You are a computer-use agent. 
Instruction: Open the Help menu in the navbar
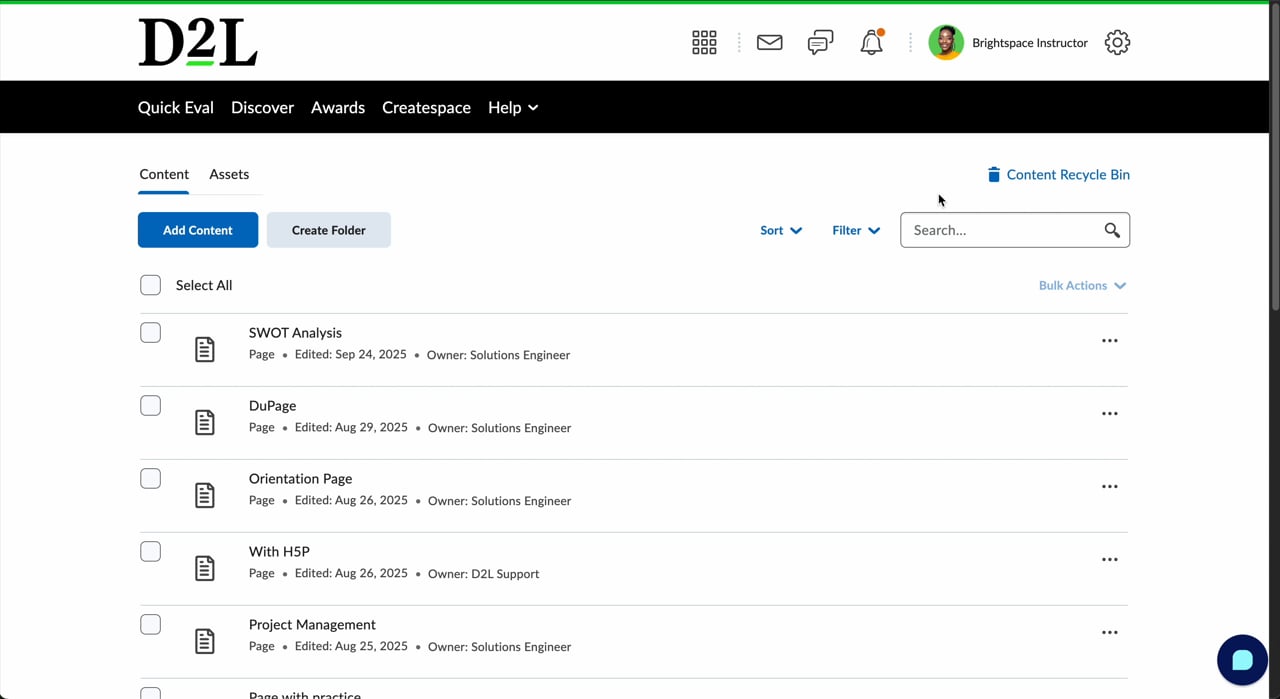513,107
